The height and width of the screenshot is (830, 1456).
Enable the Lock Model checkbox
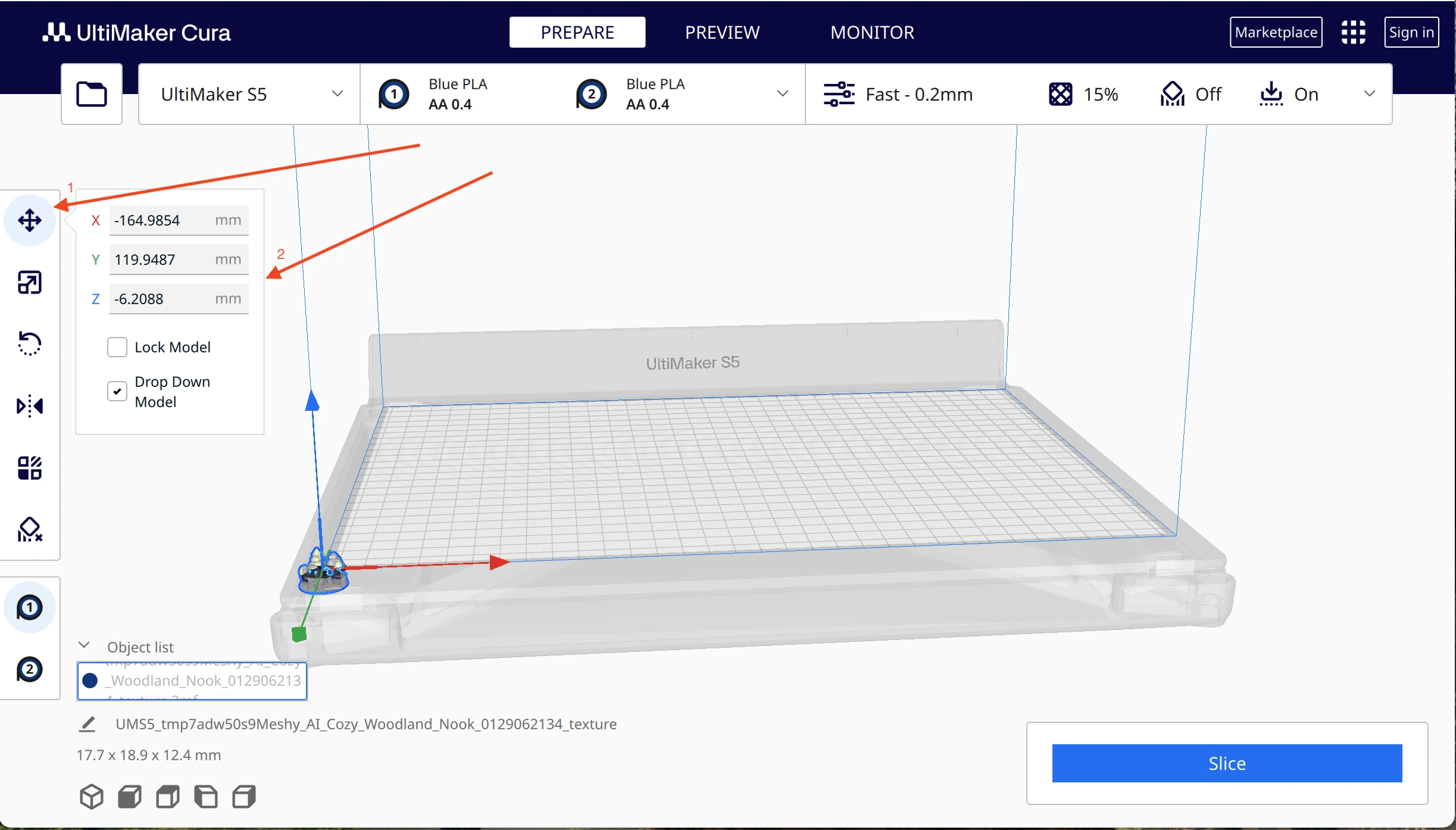[x=117, y=347]
